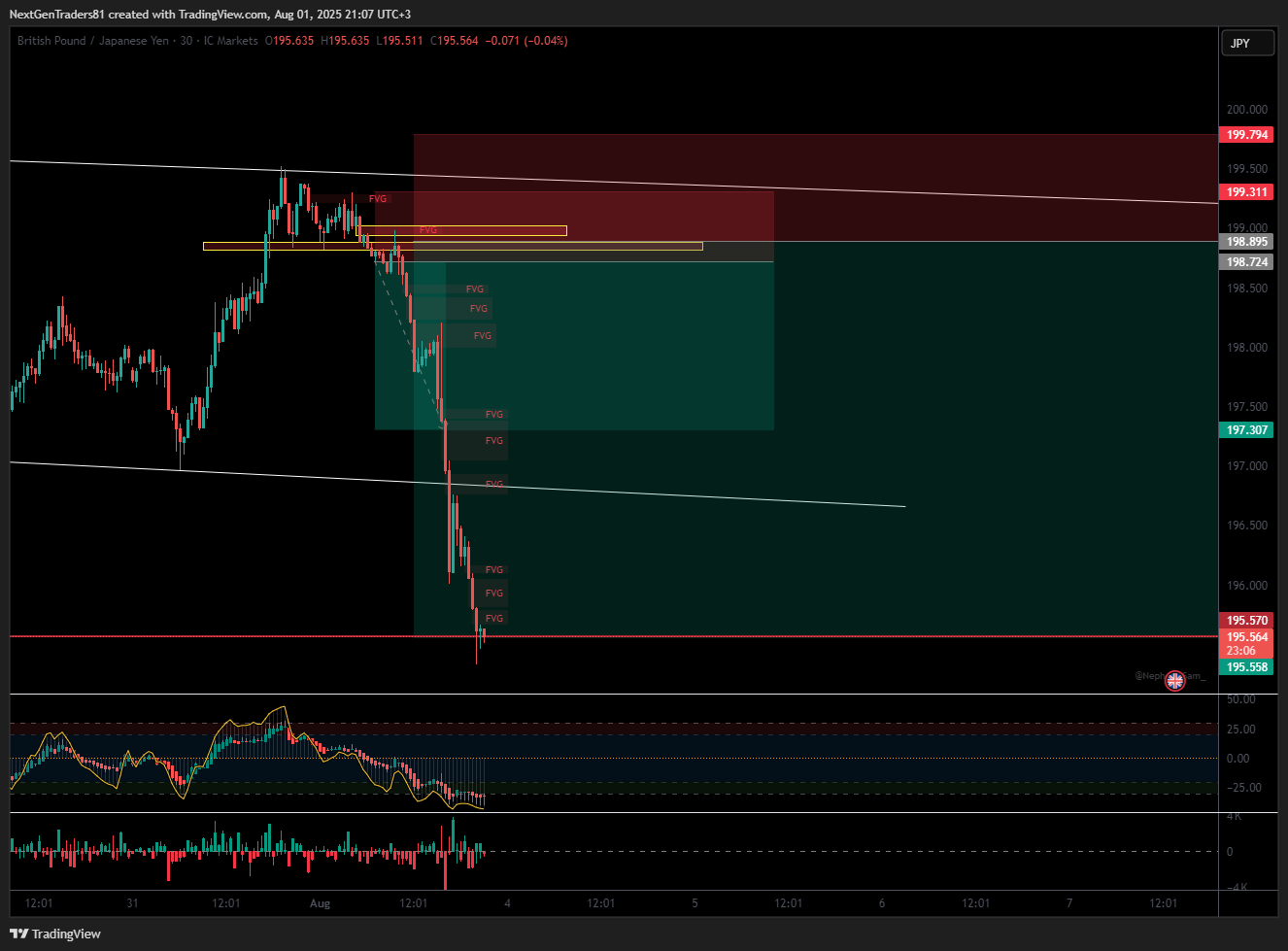Click the 50.00 oscillator scale value
The image size is (1288, 951).
[x=1241, y=699]
